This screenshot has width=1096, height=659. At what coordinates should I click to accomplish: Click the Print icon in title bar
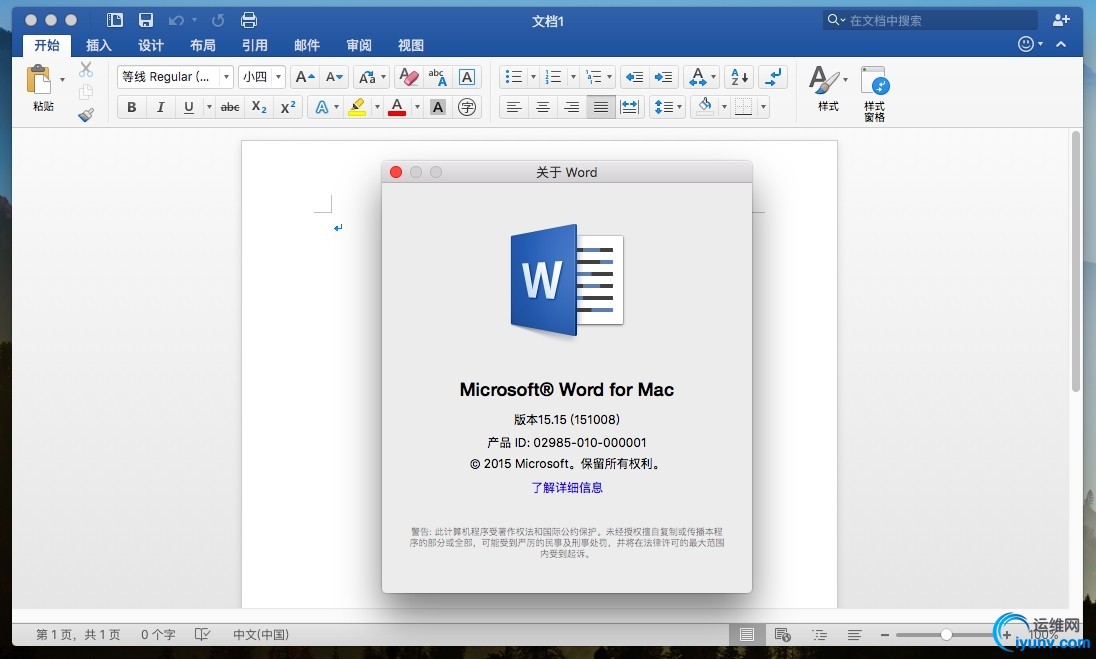(x=249, y=20)
